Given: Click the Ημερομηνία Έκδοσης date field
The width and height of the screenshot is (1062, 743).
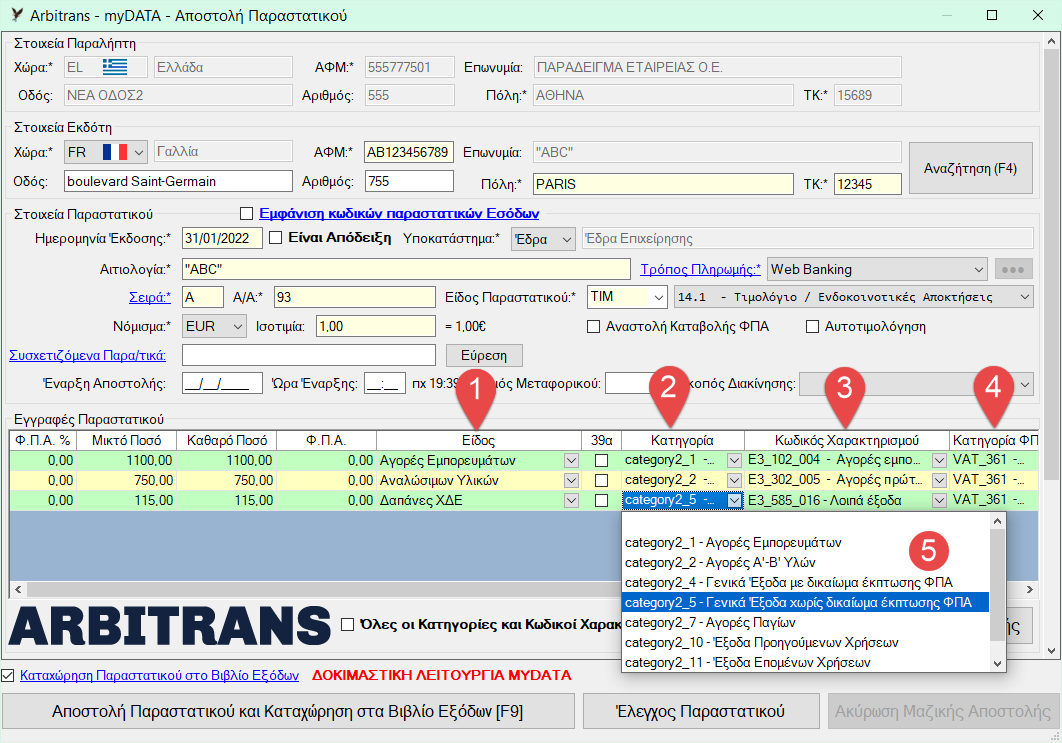Looking at the screenshot, I should pyautogui.click(x=222, y=238).
